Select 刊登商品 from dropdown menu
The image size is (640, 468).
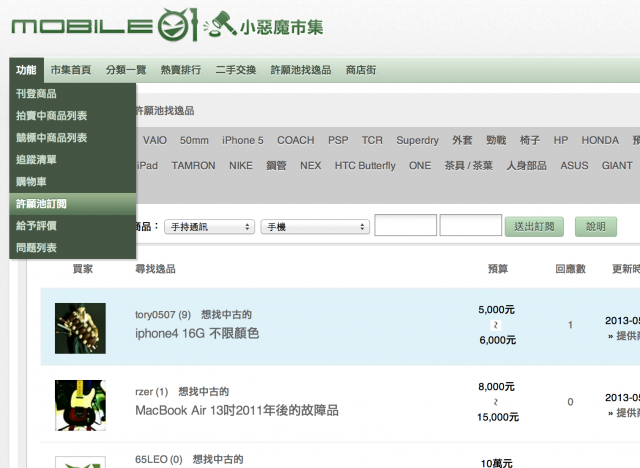click(73, 94)
